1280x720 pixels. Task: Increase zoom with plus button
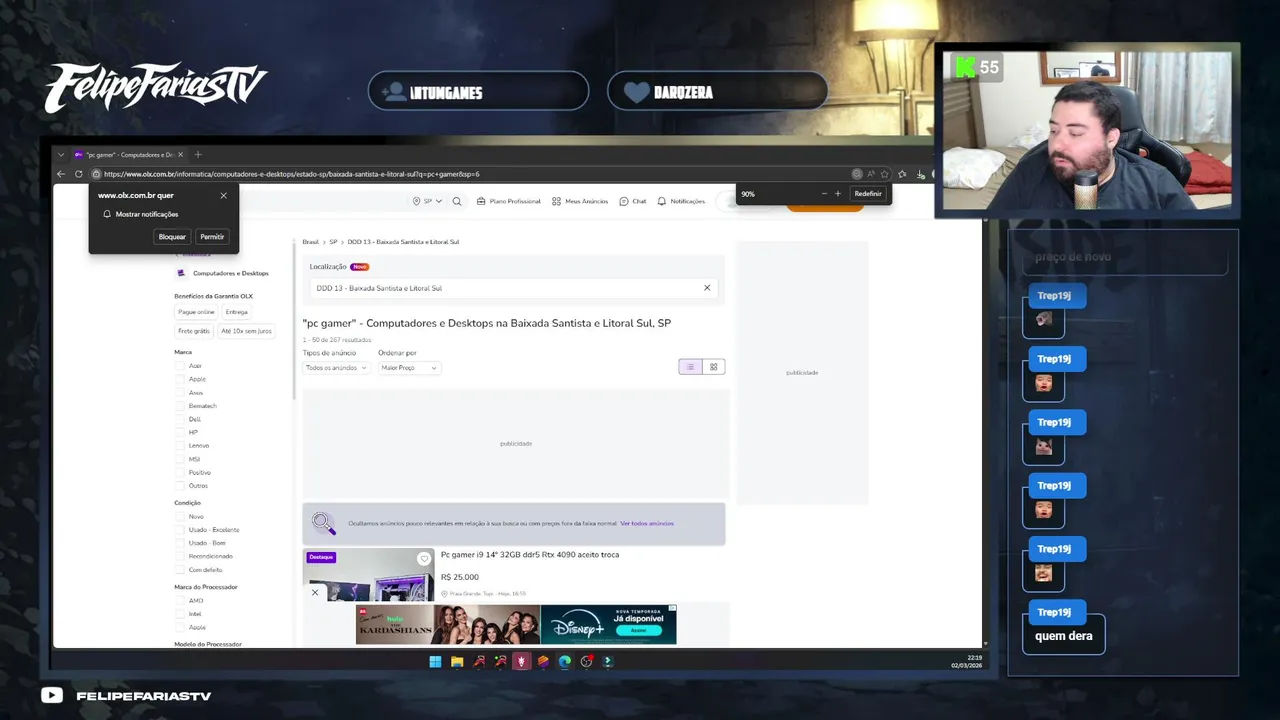click(838, 194)
